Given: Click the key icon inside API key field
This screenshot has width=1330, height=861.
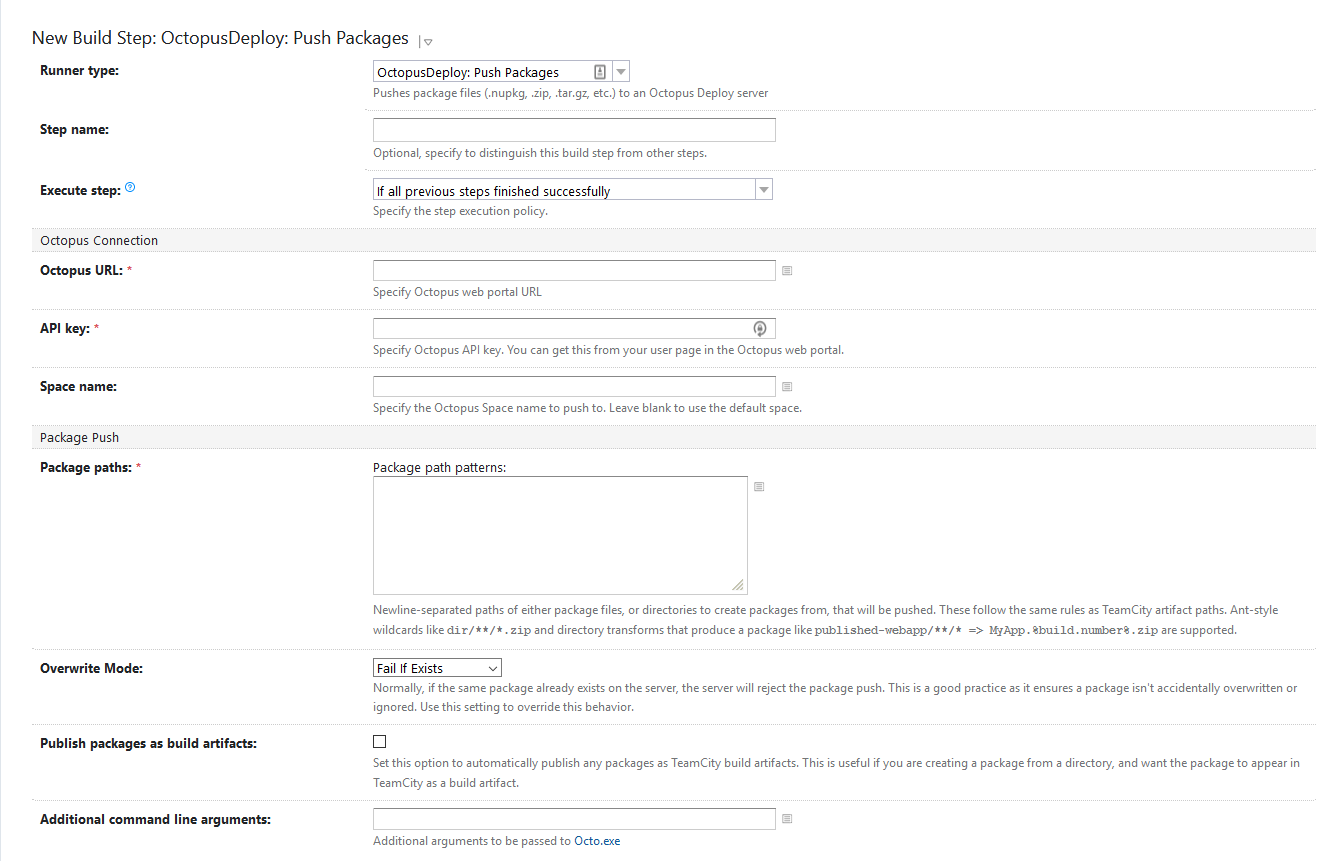Looking at the screenshot, I should click(760, 328).
